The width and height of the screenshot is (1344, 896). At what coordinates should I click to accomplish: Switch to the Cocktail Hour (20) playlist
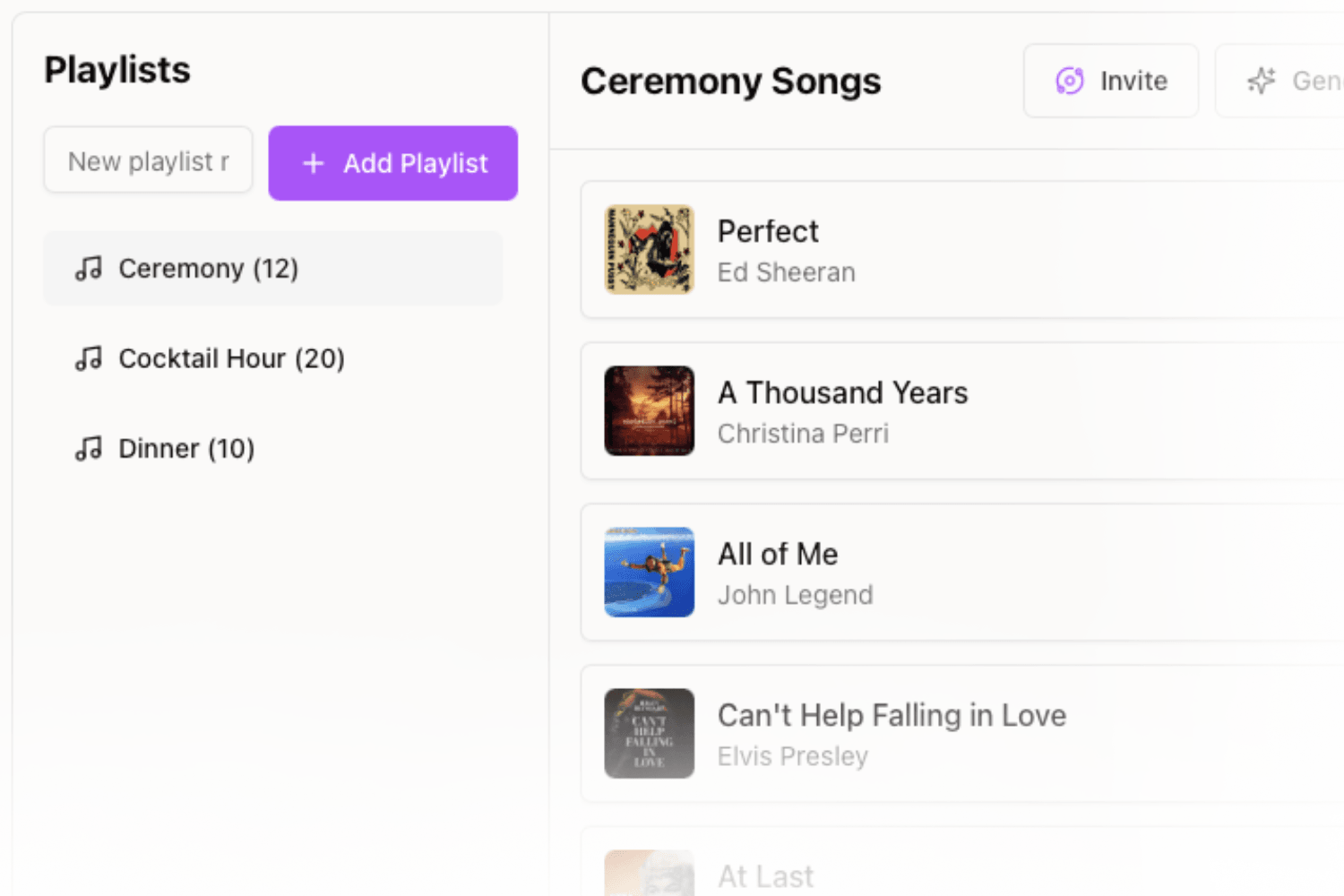pos(231,358)
